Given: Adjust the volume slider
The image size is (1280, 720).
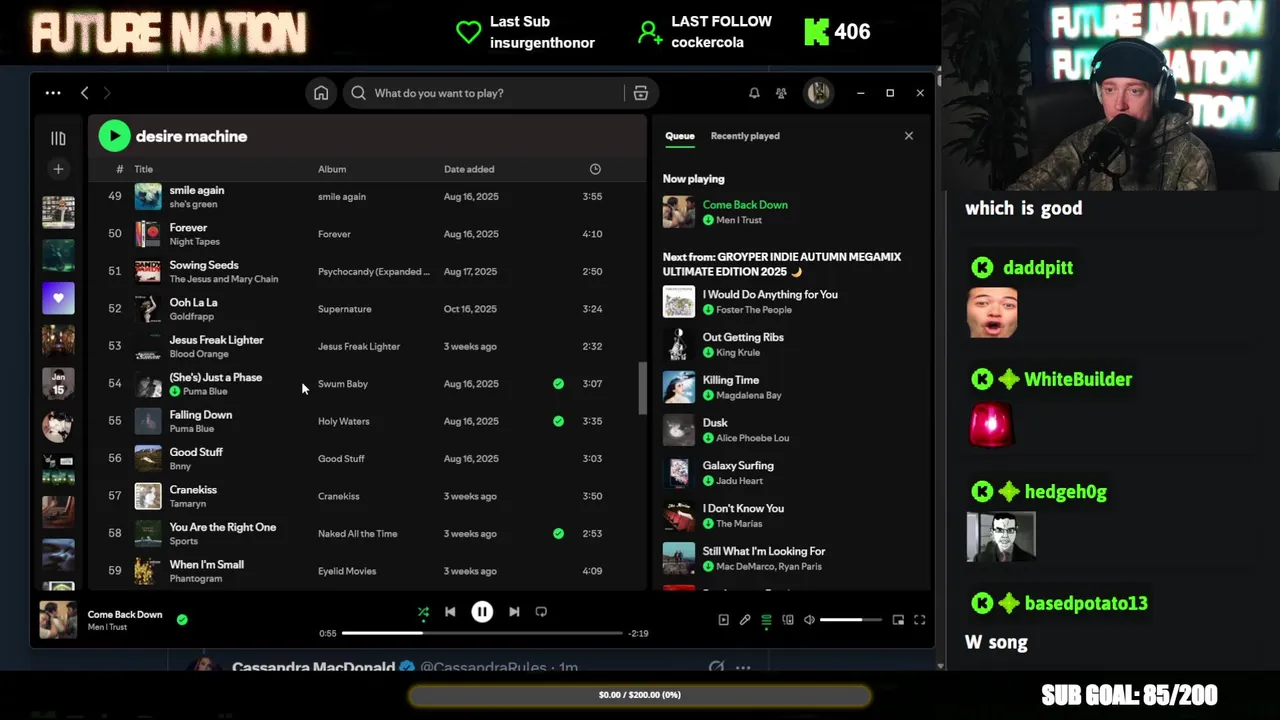Looking at the screenshot, I should click(x=851, y=620).
